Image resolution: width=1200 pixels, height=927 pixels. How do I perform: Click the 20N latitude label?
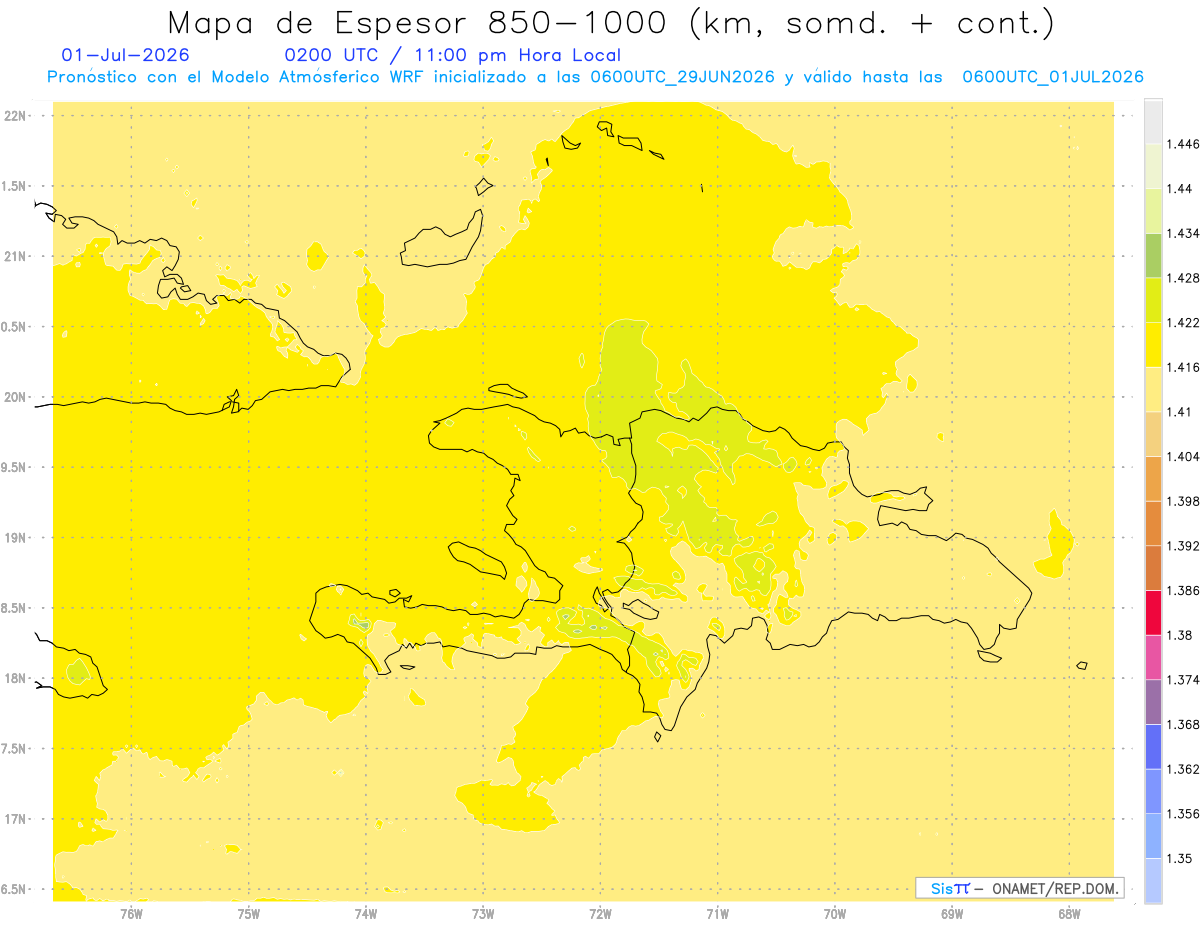pyautogui.click(x=15, y=397)
